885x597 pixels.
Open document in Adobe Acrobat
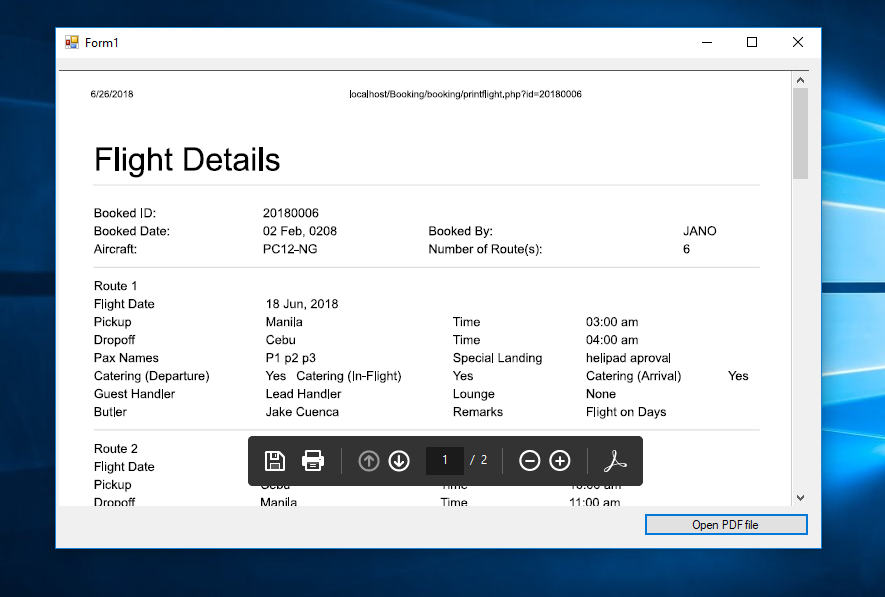614,460
